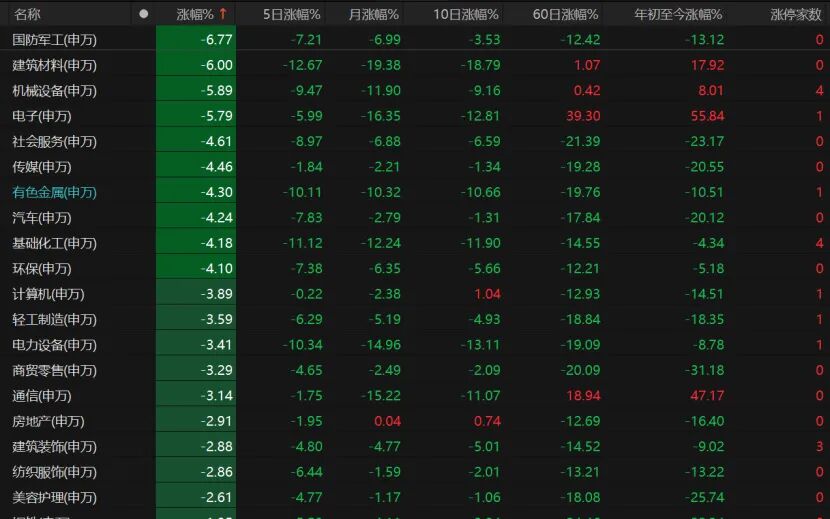Click 房地产(申万) sector name

[x=48, y=421]
